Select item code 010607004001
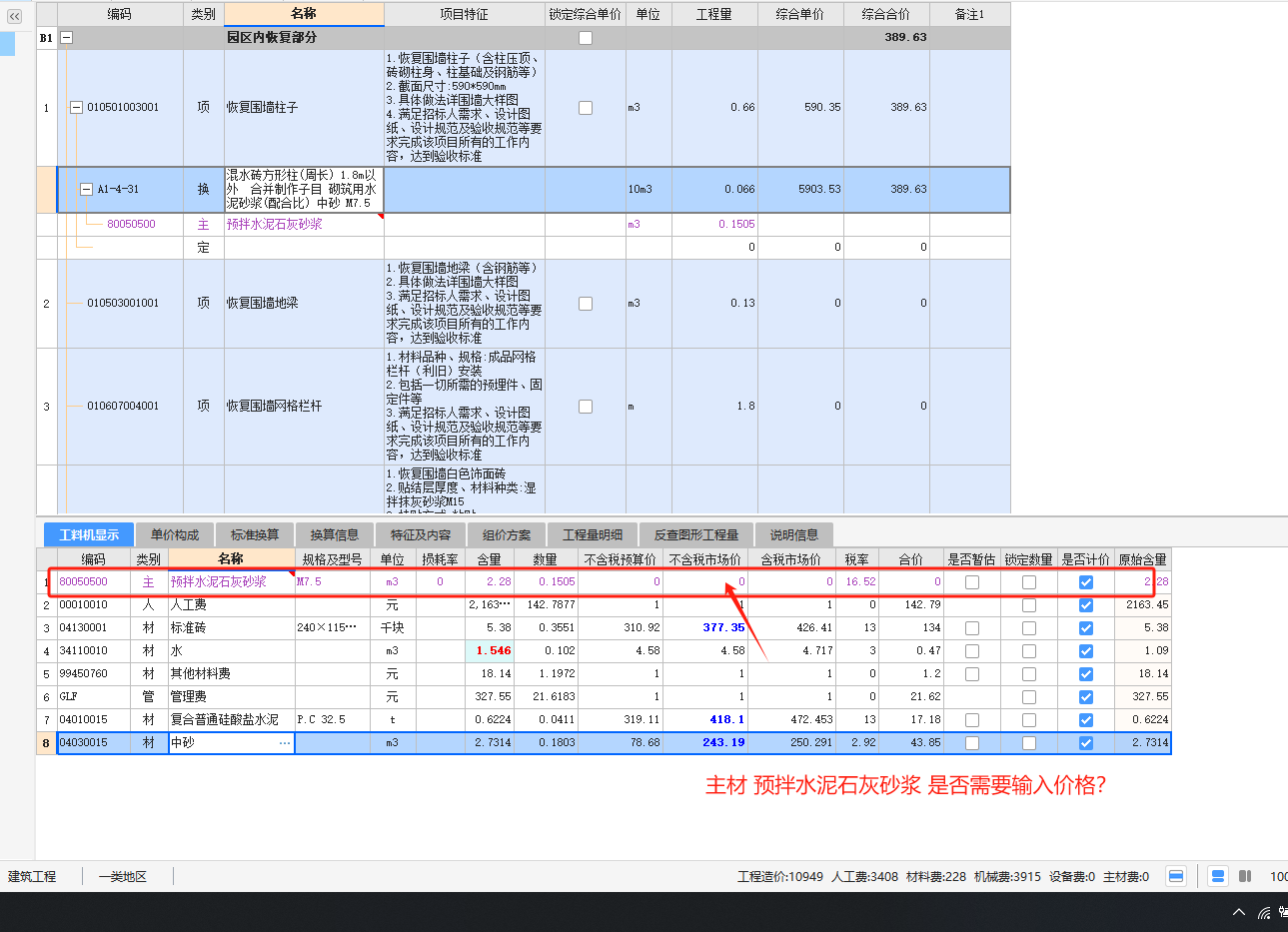 point(123,407)
